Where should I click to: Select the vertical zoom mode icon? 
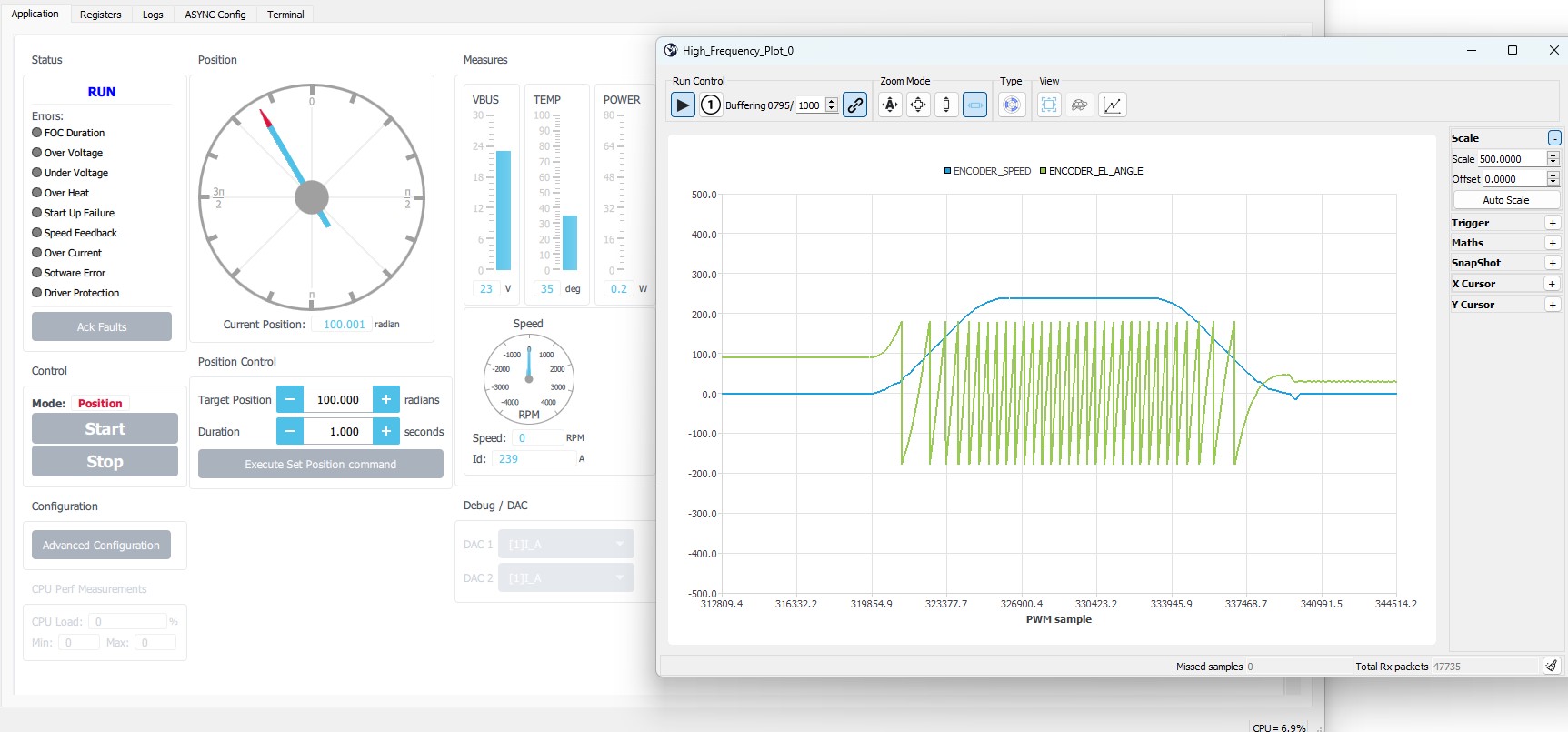point(946,105)
